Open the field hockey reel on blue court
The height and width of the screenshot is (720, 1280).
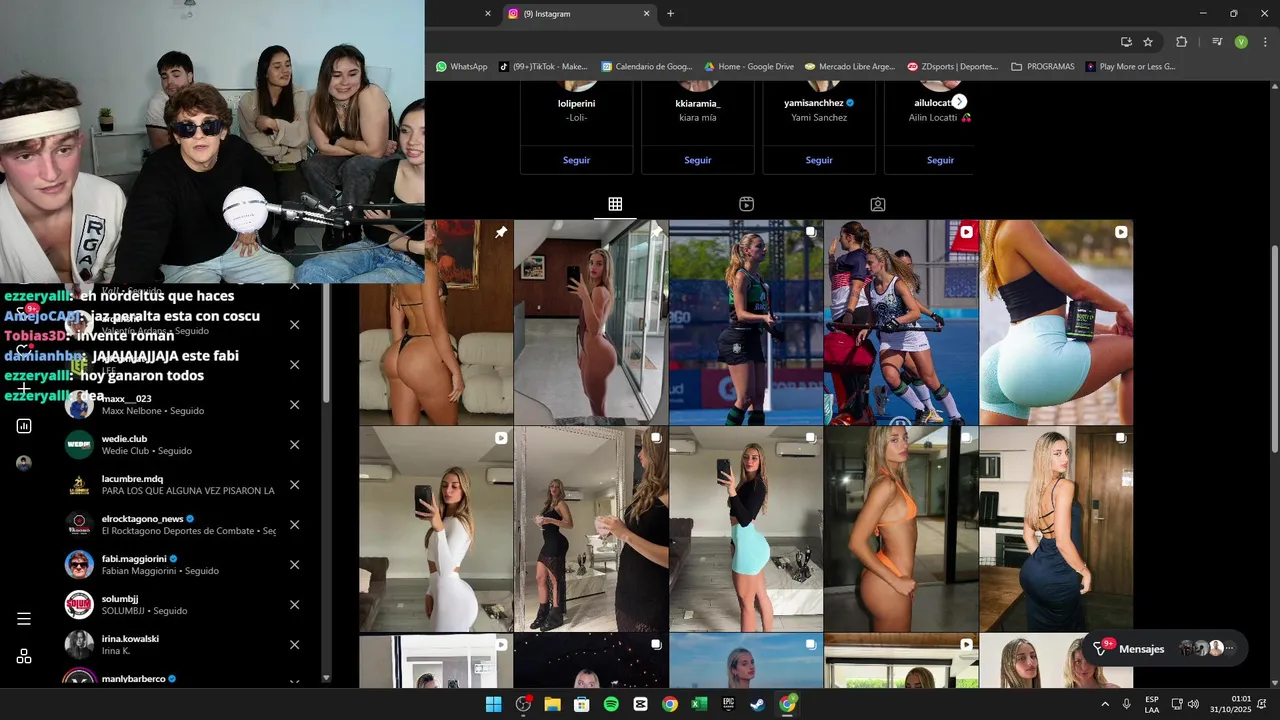901,323
